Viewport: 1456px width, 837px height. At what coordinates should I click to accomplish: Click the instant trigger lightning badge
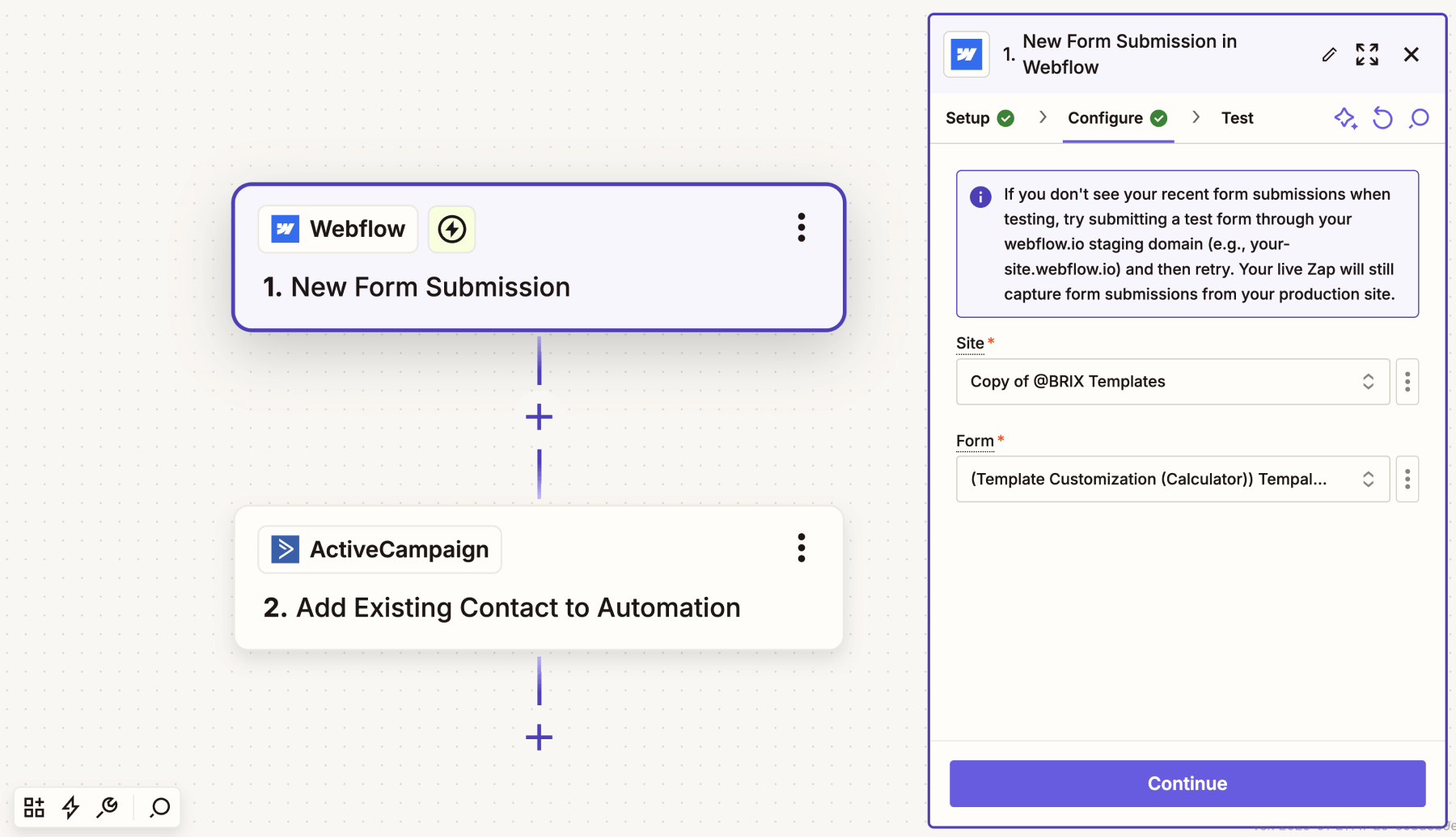pyautogui.click(x=451, y=229)
